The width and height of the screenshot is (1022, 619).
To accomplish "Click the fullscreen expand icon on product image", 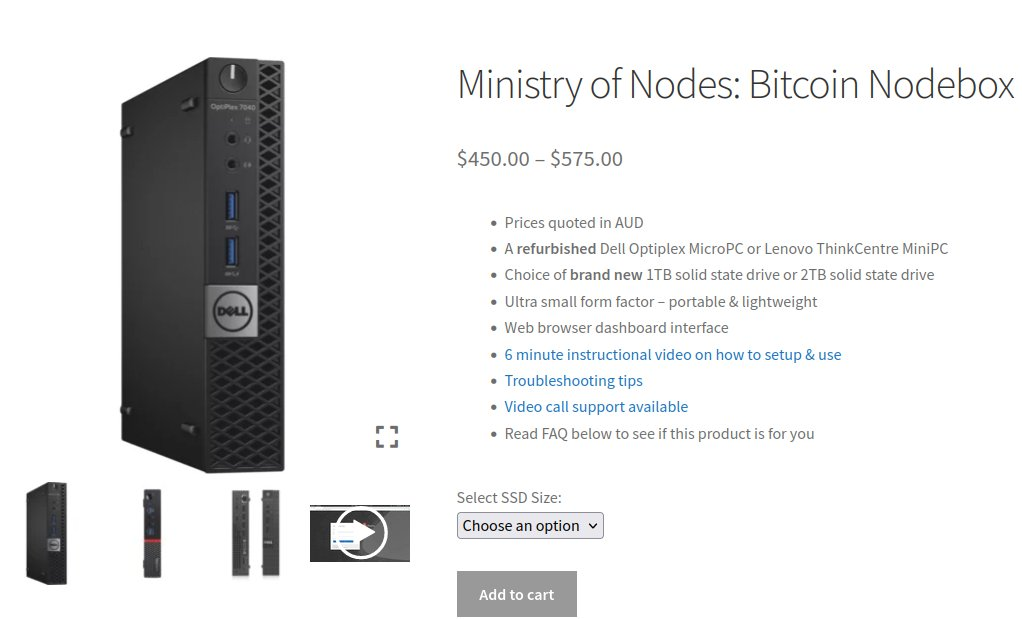I will (x=387, y=436).
